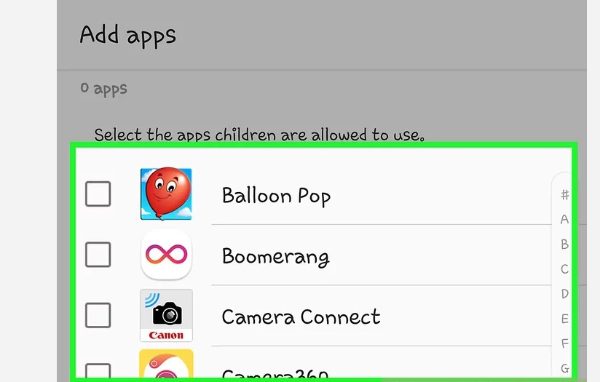
Task: Tap the Add apps title
Action: tap(128, 35)
